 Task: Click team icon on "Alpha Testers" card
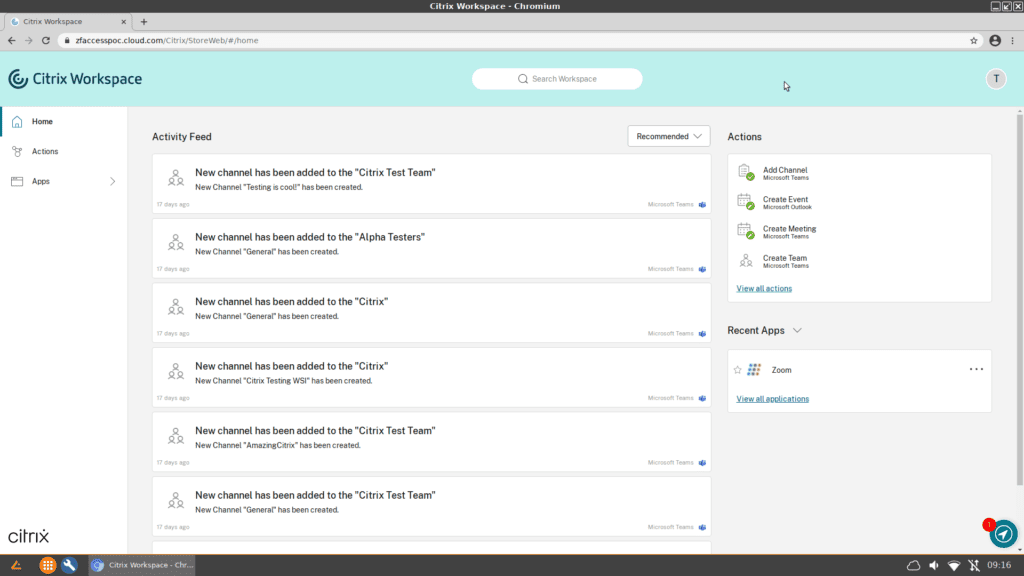pos(176,242)
